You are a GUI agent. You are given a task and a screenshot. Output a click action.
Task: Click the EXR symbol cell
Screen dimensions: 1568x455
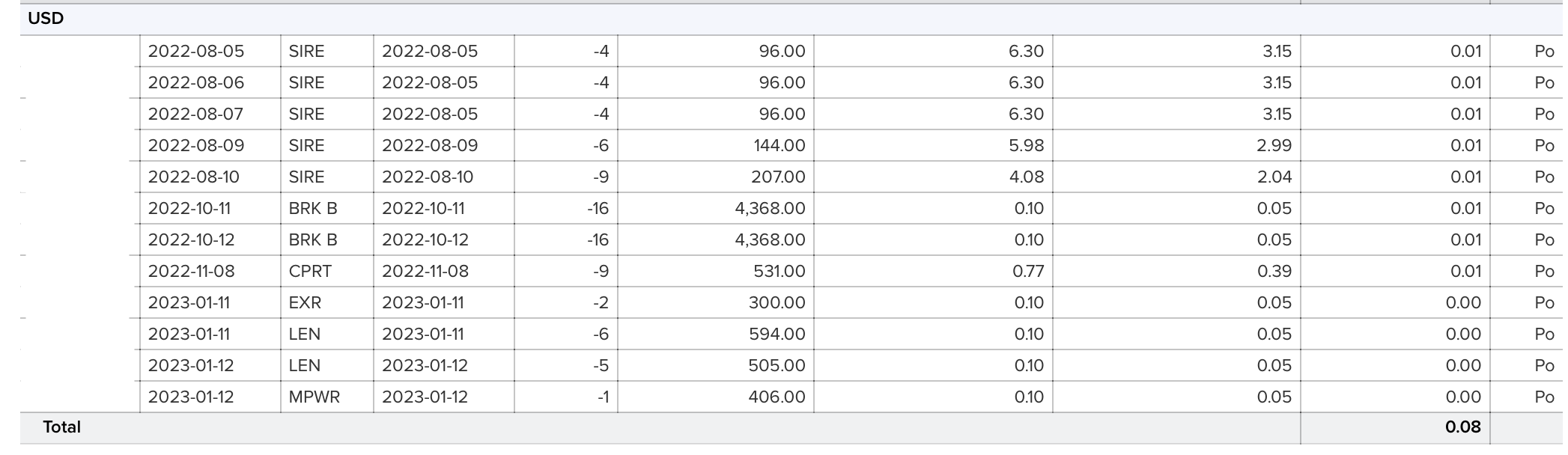click(x=305, y=303)
